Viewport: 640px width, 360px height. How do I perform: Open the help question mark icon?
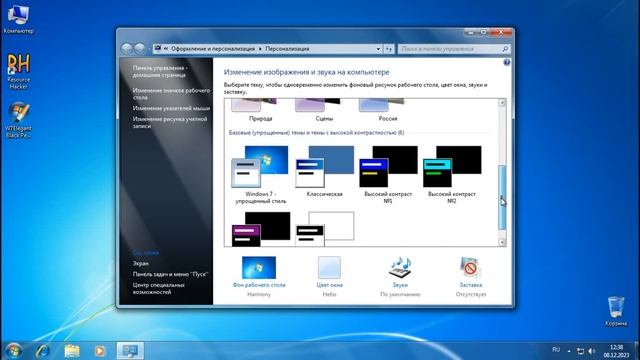click(x=507, y=62)
